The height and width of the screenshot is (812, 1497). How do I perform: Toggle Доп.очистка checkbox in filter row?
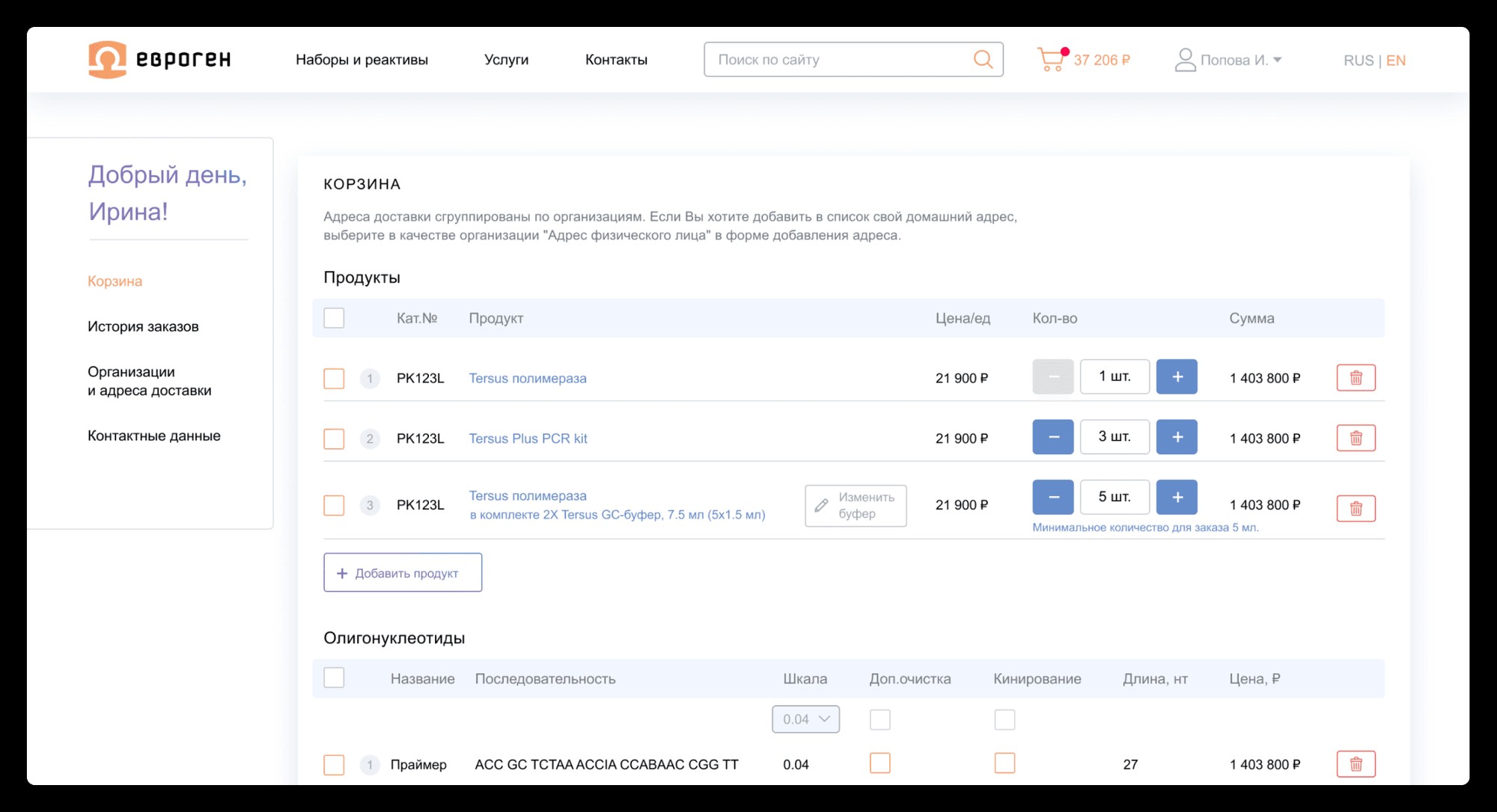click(880, 720)
